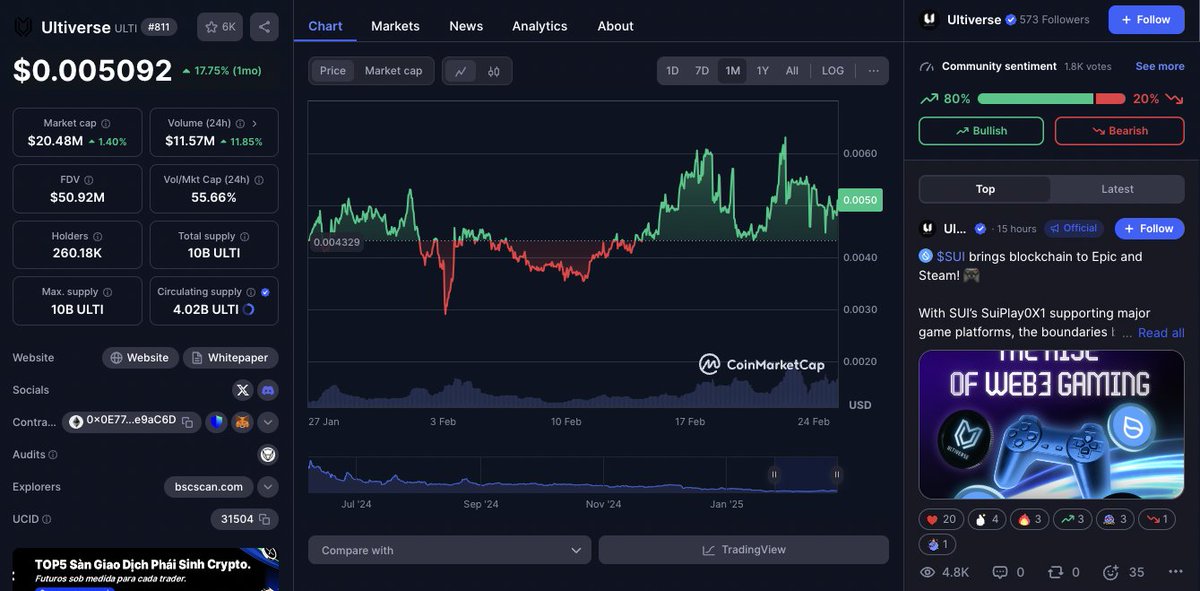The width and height of the screenshot is (1200, 591).
Task: Copy the UCID 31504 value
Action: (264, 519)
